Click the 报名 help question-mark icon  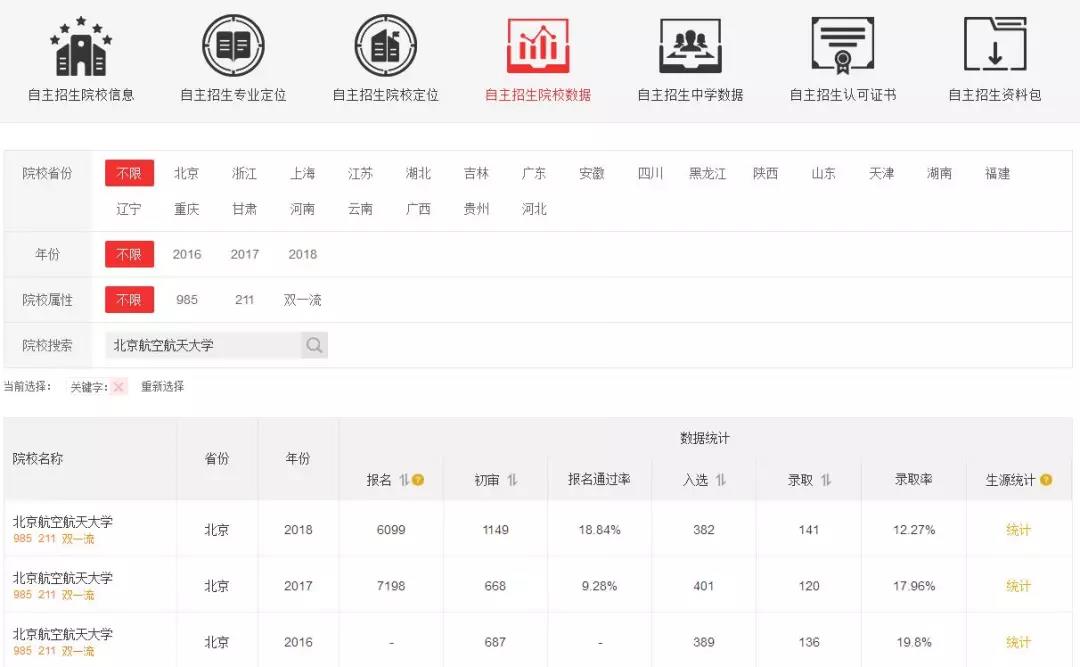pyautogui.click(x=418, y=480)
